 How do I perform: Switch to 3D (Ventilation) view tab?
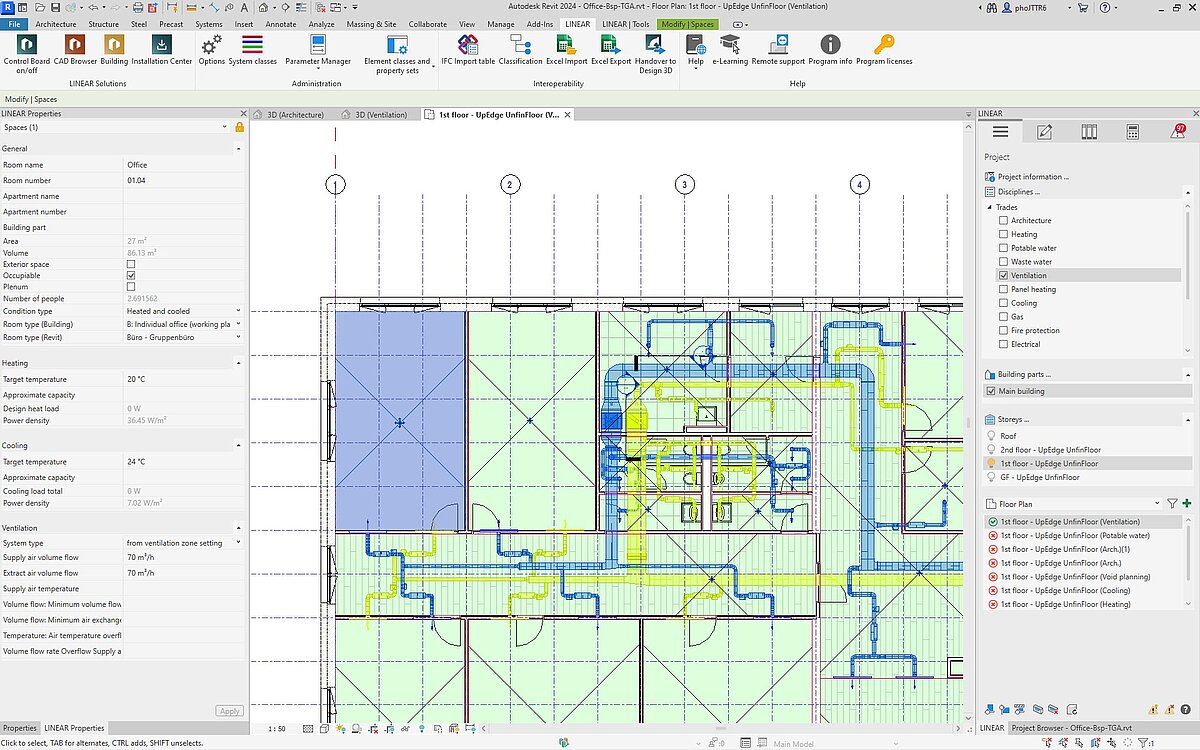380,114
